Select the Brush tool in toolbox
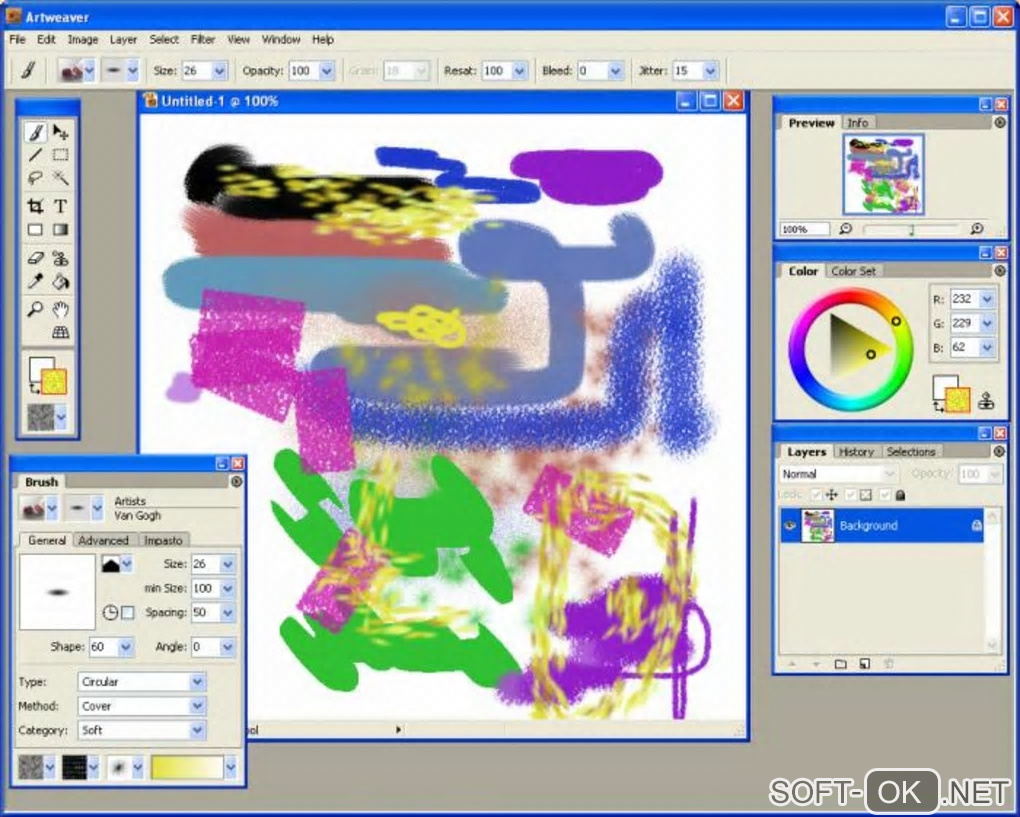Image resolution: width=1020 pixels, height=817 pixels. tap(35, 133)
